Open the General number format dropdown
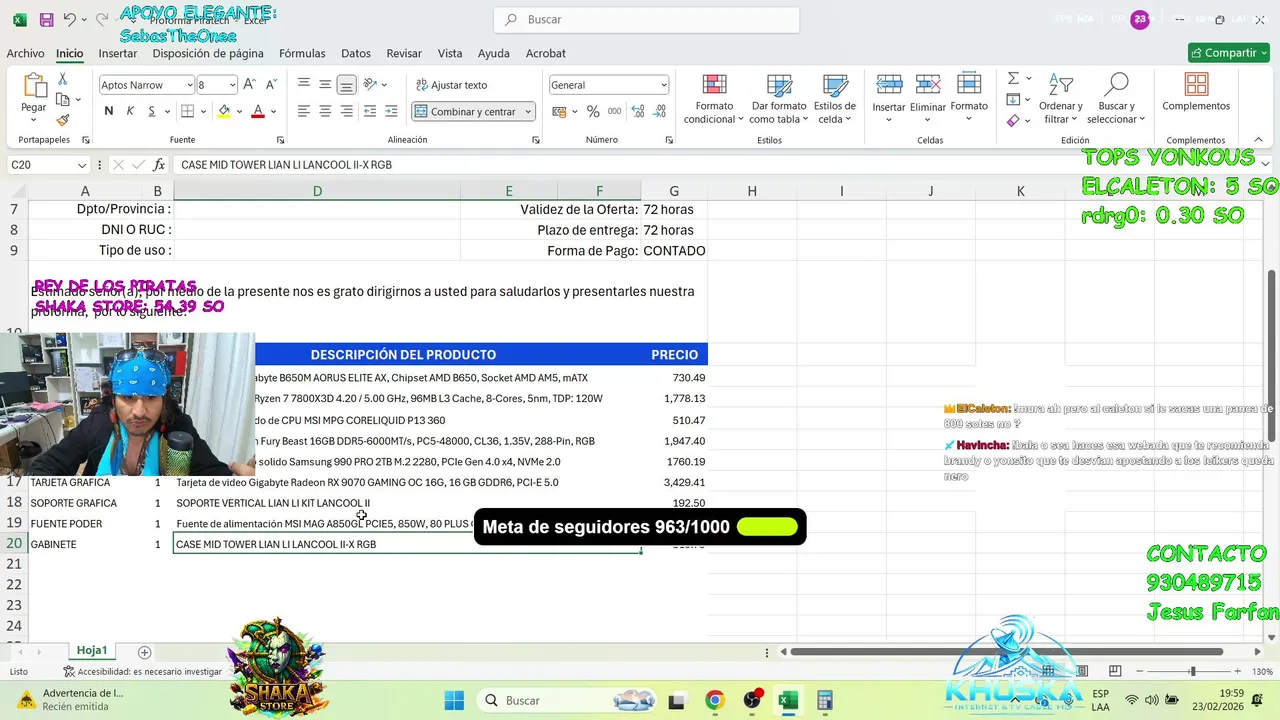This screenshot has width=1280, height=720. pyautogui.click(x=662, y=85)
